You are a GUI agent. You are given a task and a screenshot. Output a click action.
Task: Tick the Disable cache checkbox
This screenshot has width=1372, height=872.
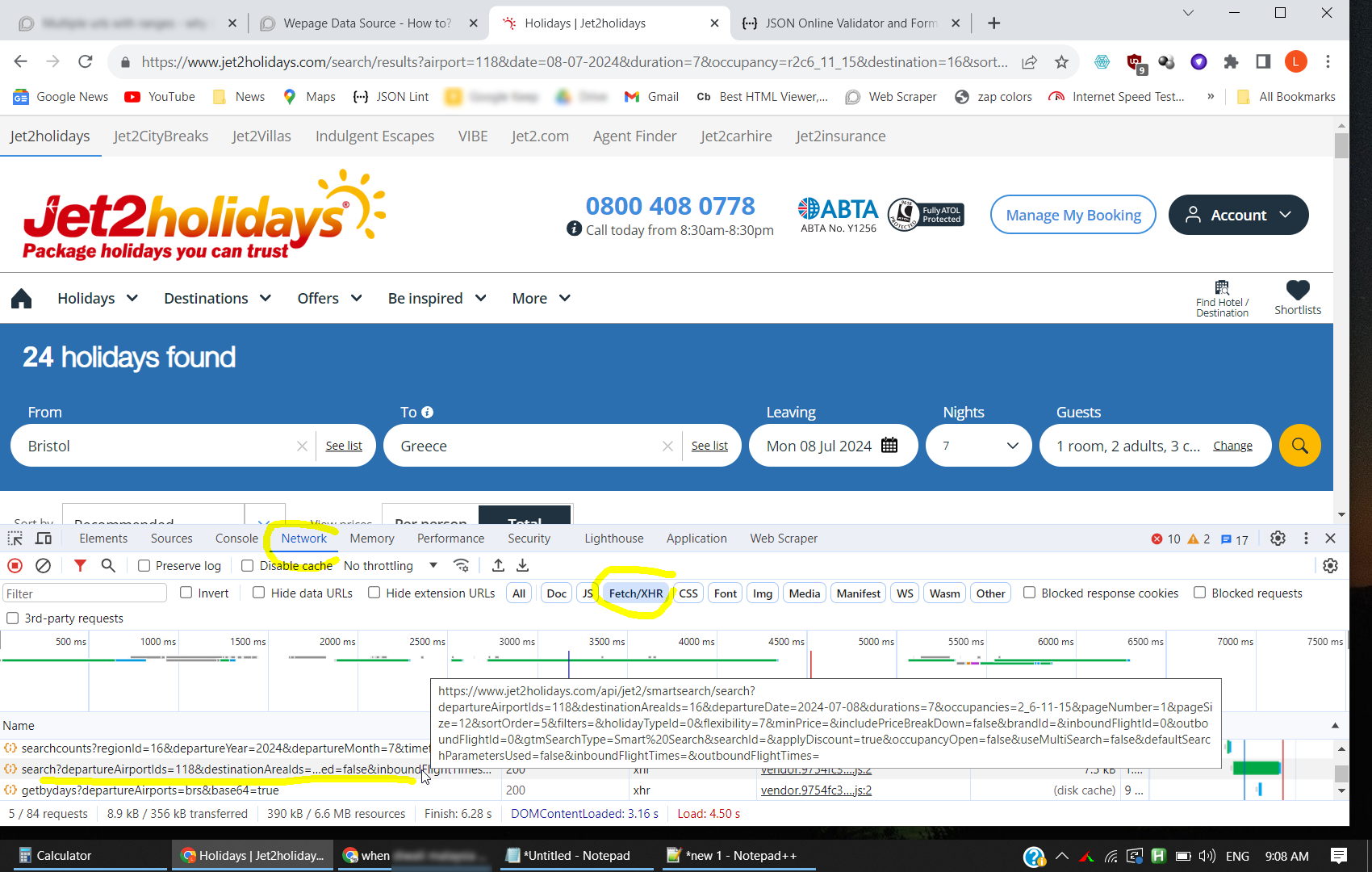248,566
